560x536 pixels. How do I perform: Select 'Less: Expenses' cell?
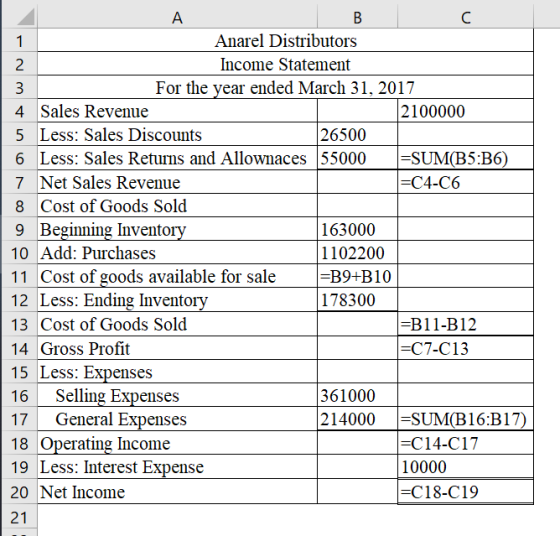[x=178, y=372]
